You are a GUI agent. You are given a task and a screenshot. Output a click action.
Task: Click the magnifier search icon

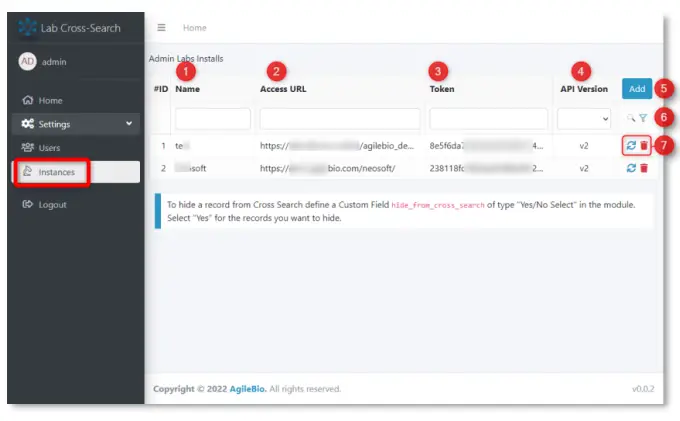(631, 118)
